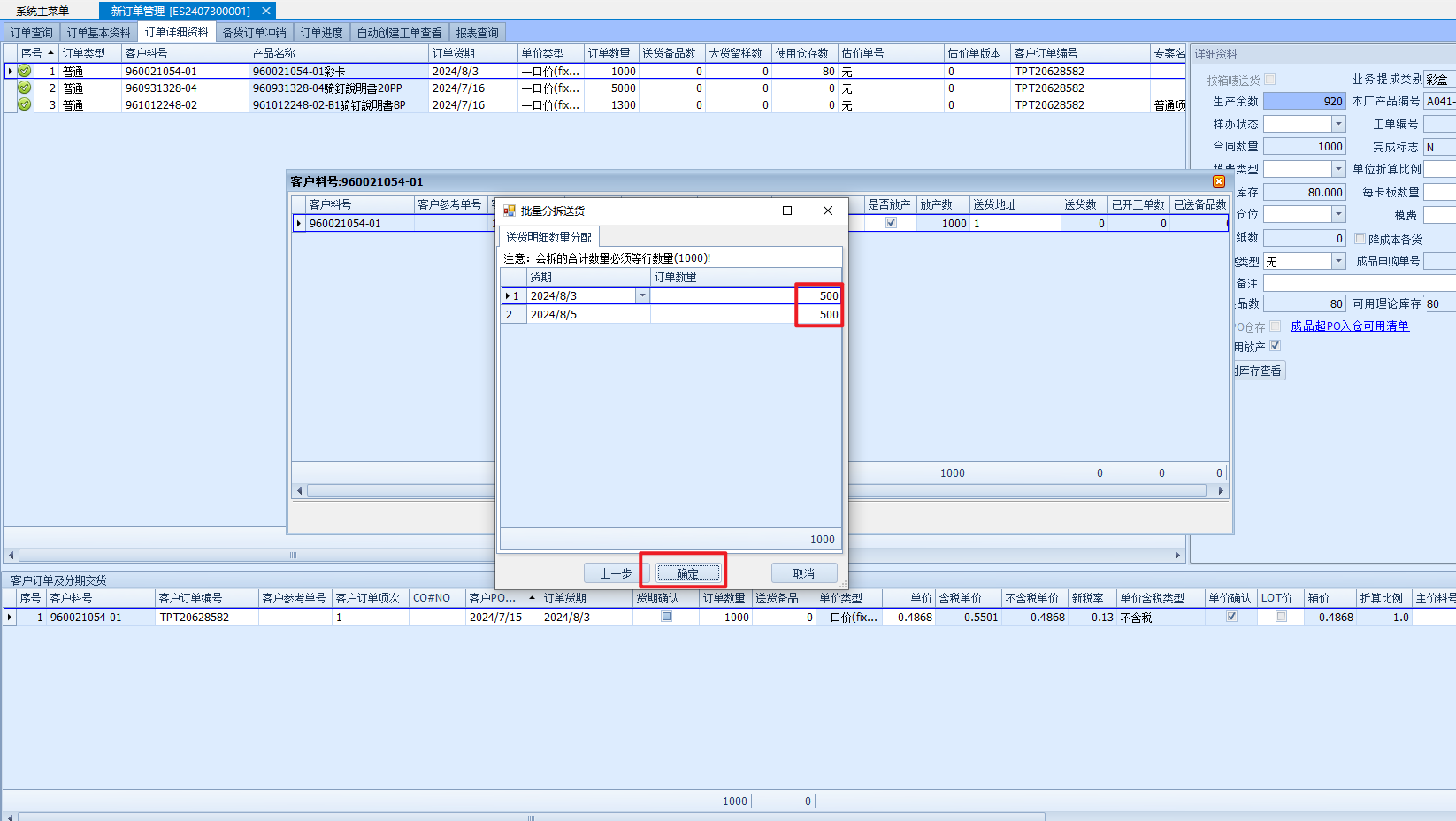Toggle the 用放产 checkbox

pos(1275,346)
